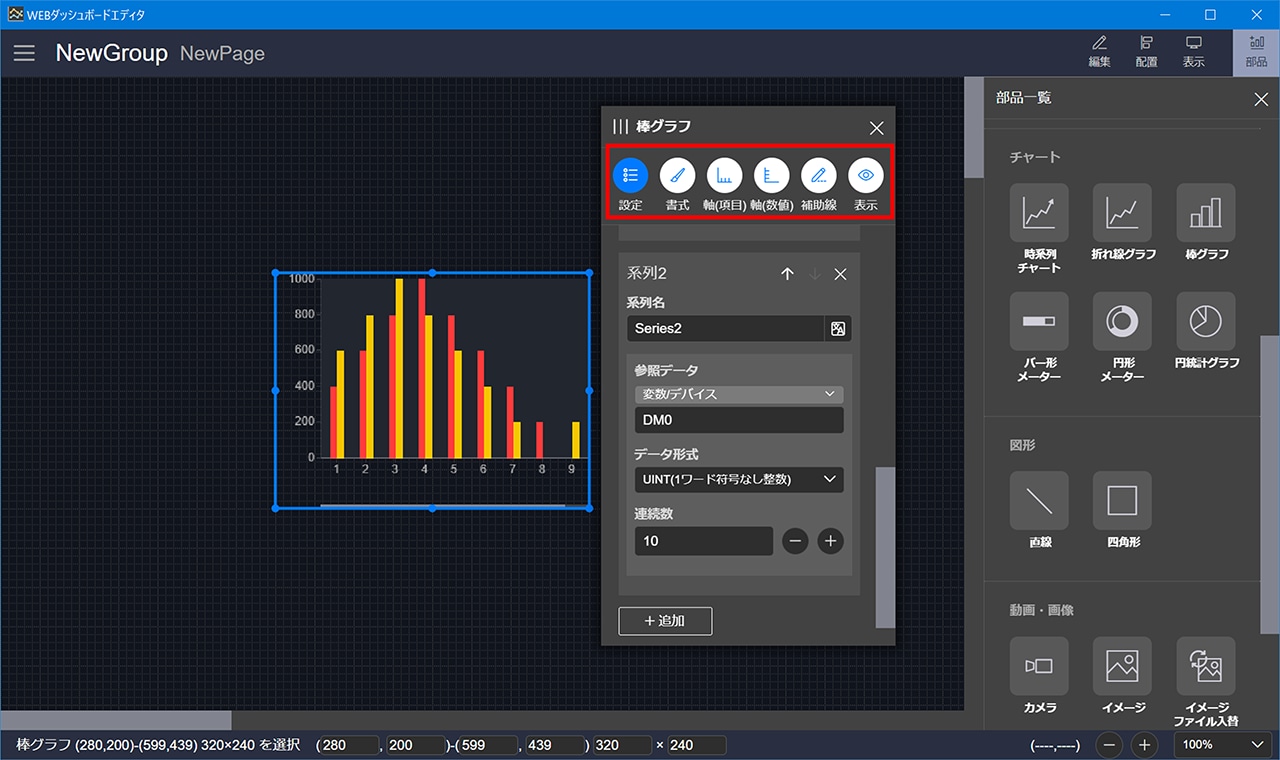The image size is (1280, 760).
Task: Choose the バー形メーター part
Action: click(1039, 321)
